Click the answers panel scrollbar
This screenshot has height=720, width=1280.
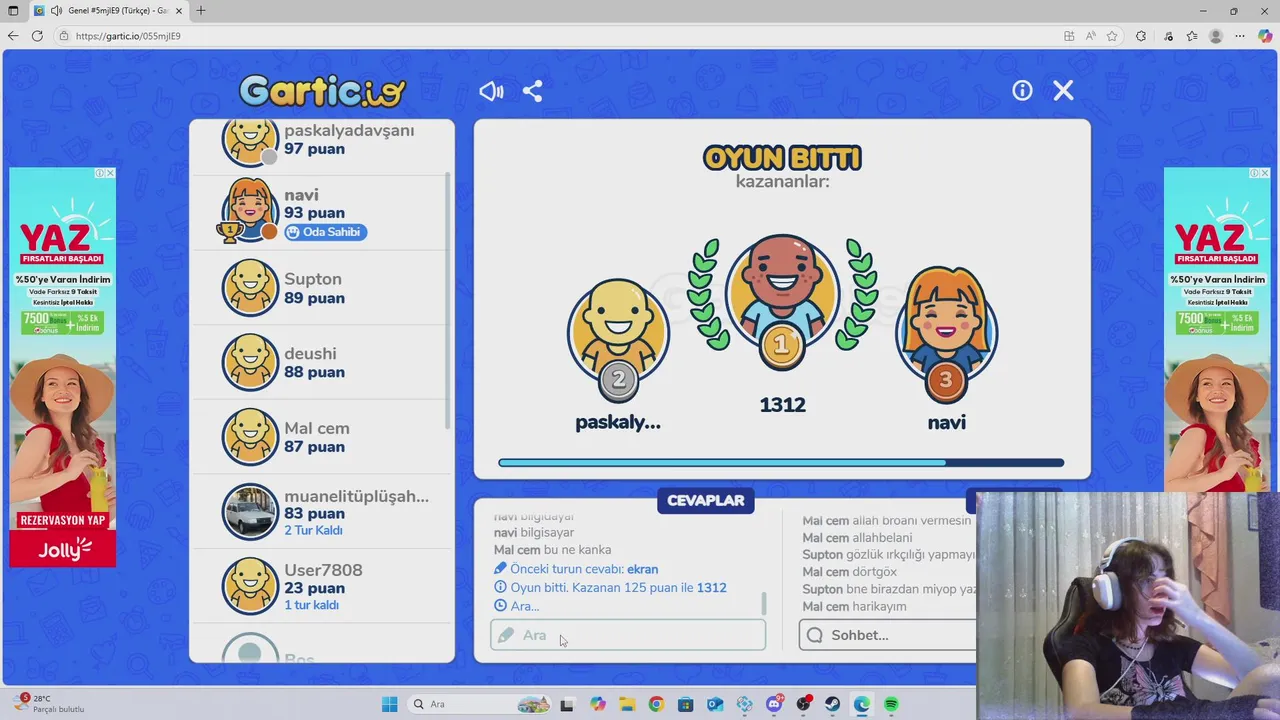click(764, 603)
